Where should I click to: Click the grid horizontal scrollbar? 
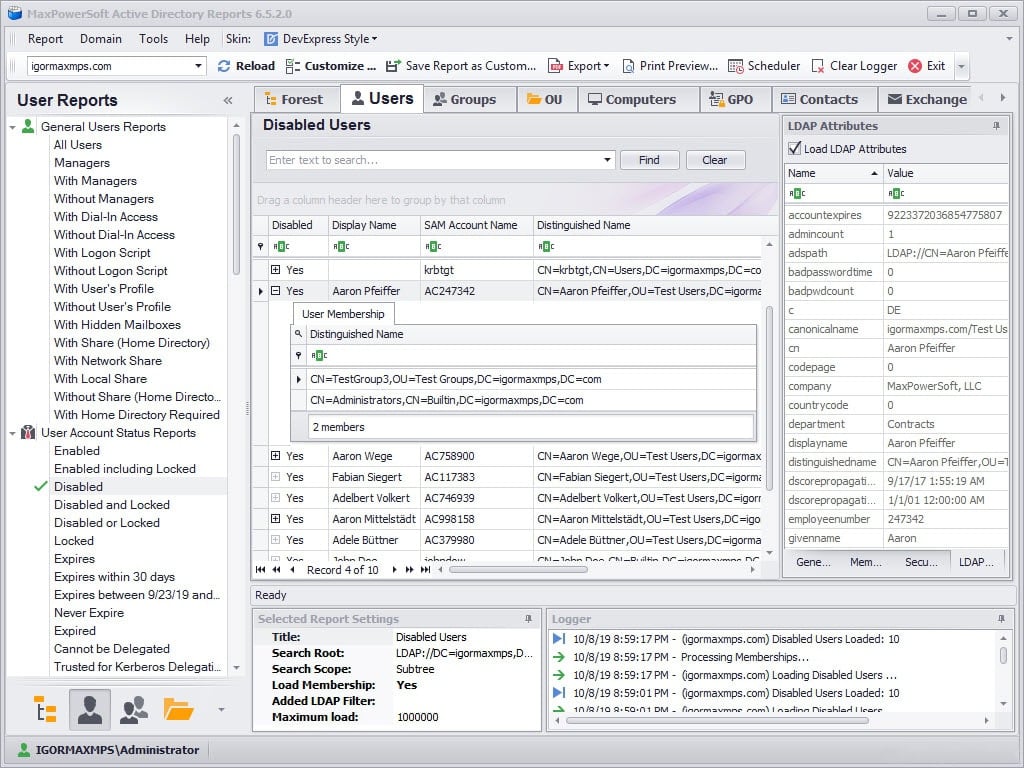[x=519, y=569]
